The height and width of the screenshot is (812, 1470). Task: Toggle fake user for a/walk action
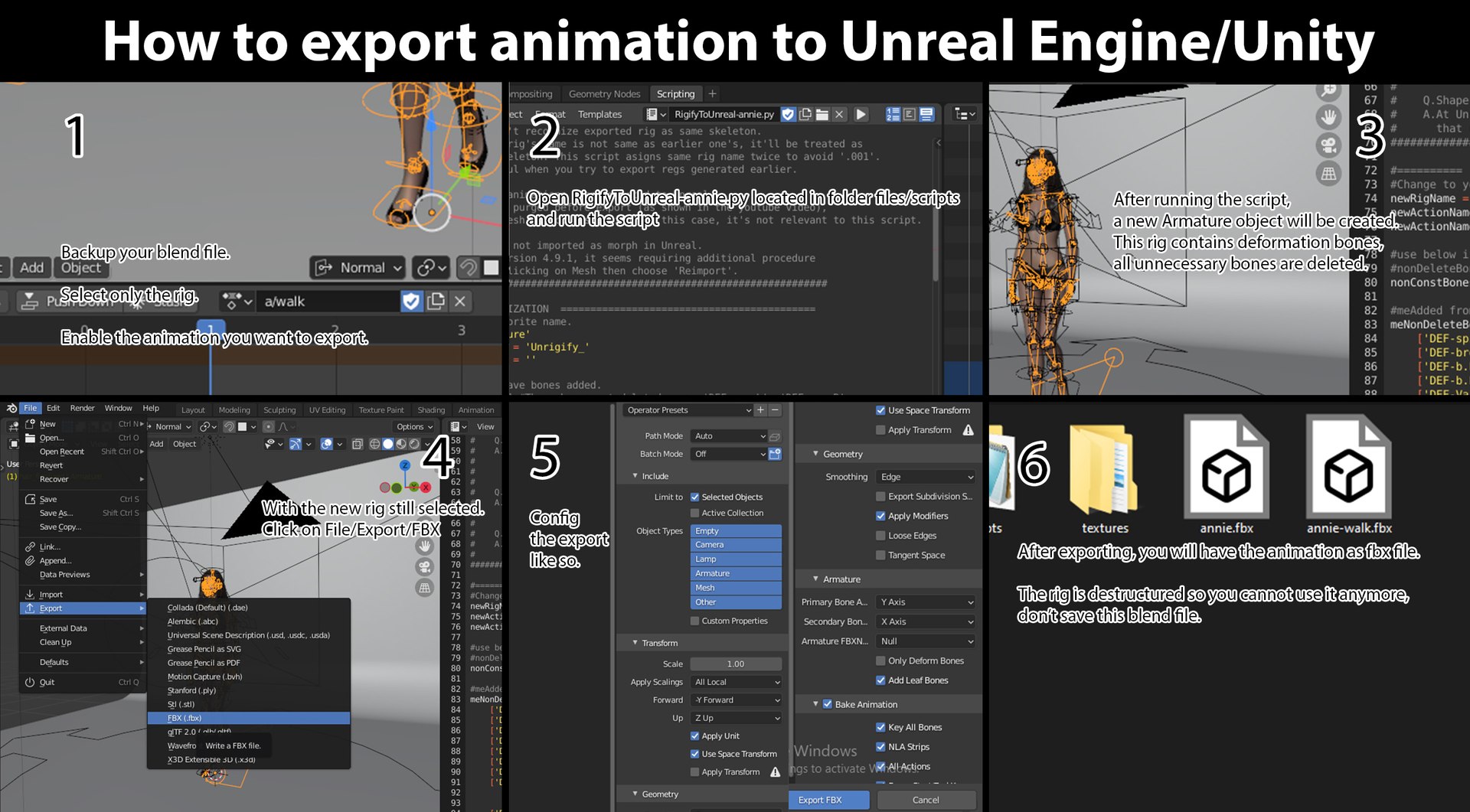tap(411, 302)
